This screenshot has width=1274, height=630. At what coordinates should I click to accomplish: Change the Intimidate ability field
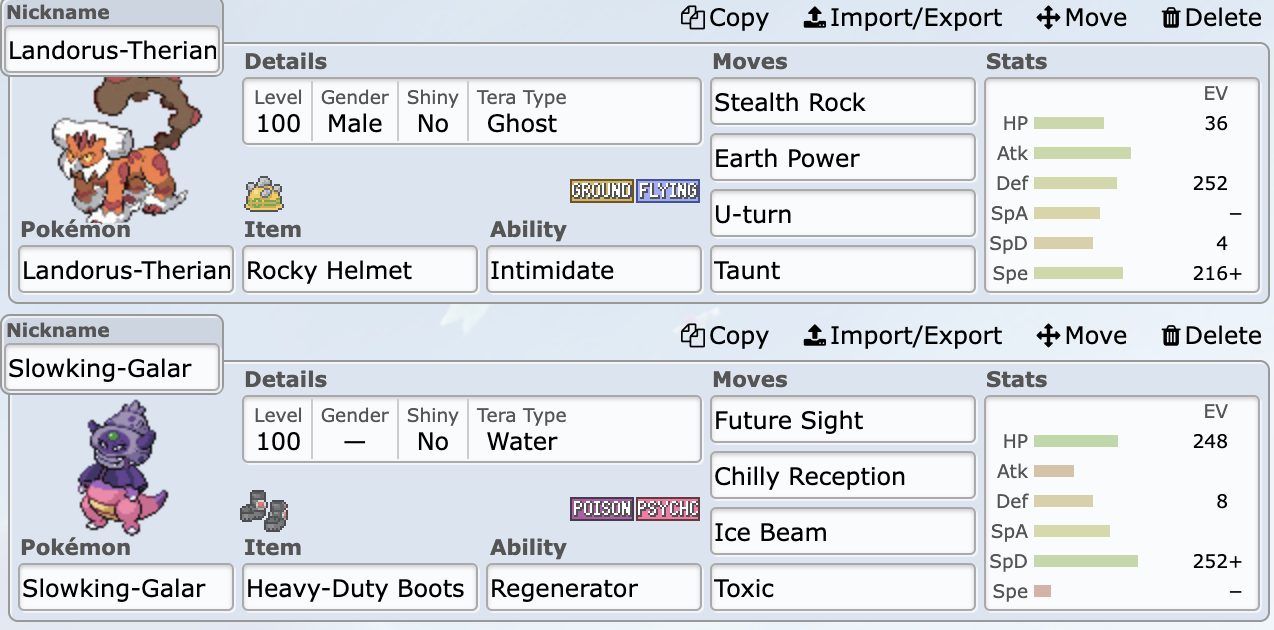click(x=594, y=270)
